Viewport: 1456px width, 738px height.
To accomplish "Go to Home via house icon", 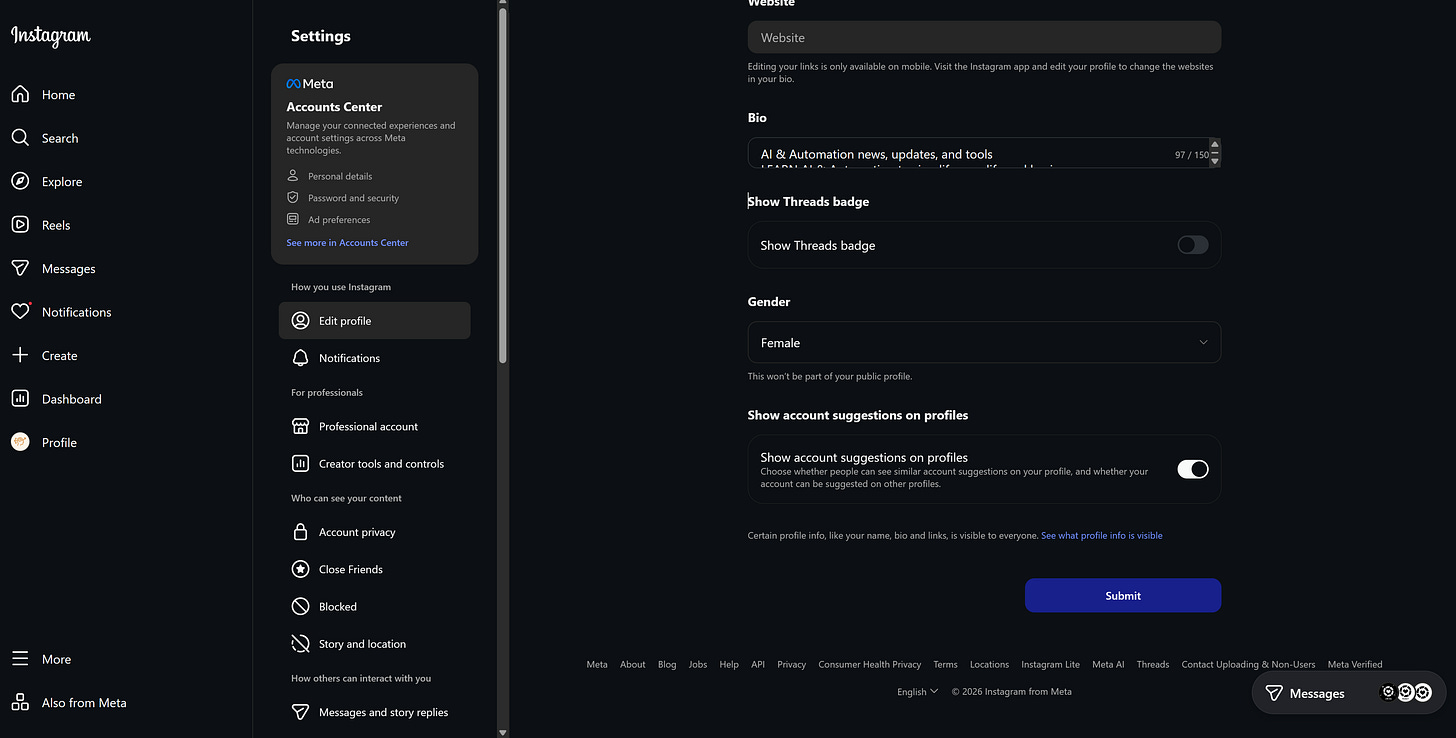I will coord(20,94).
